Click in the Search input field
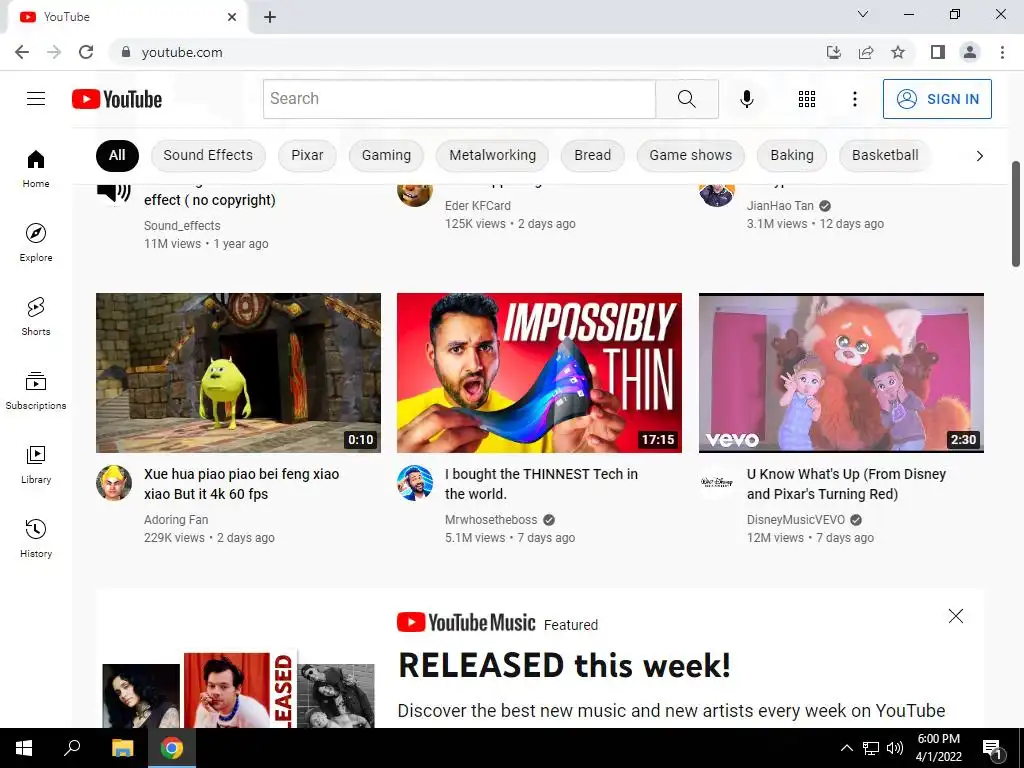Image resolution: width=1024 pixels, height=768 pixels. (x=459, y=99)
